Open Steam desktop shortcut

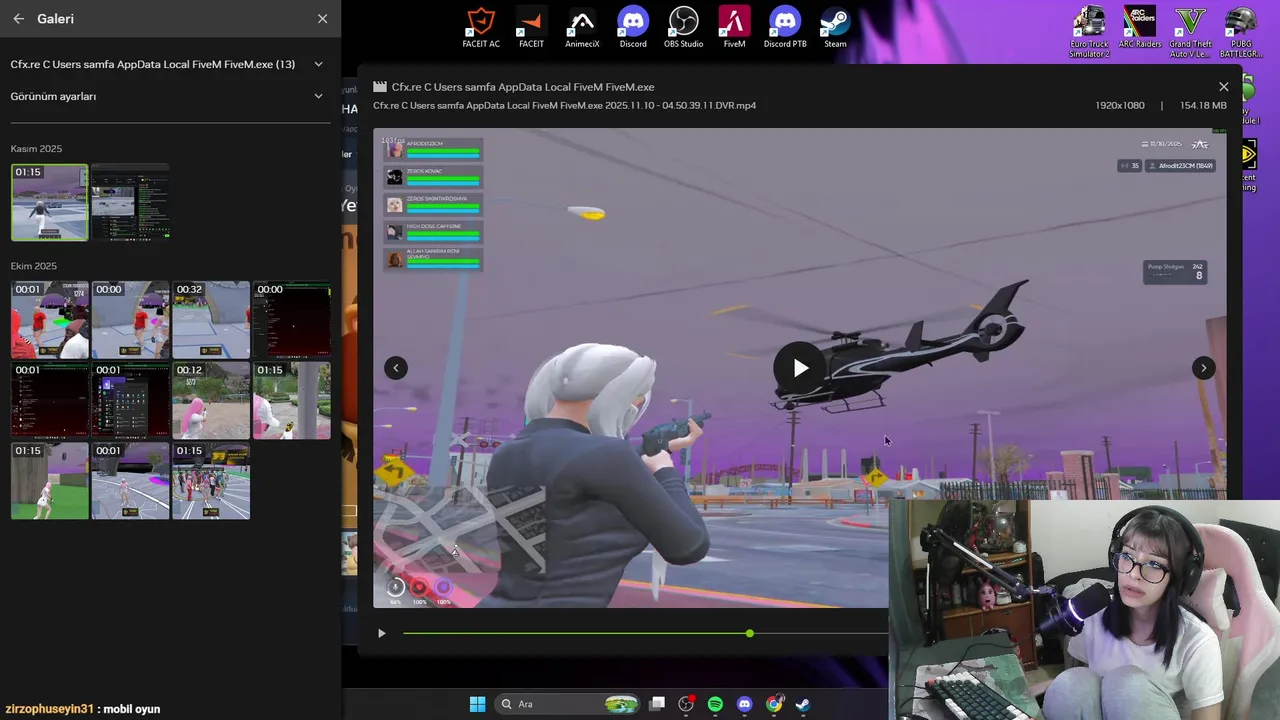coord(835,28)
